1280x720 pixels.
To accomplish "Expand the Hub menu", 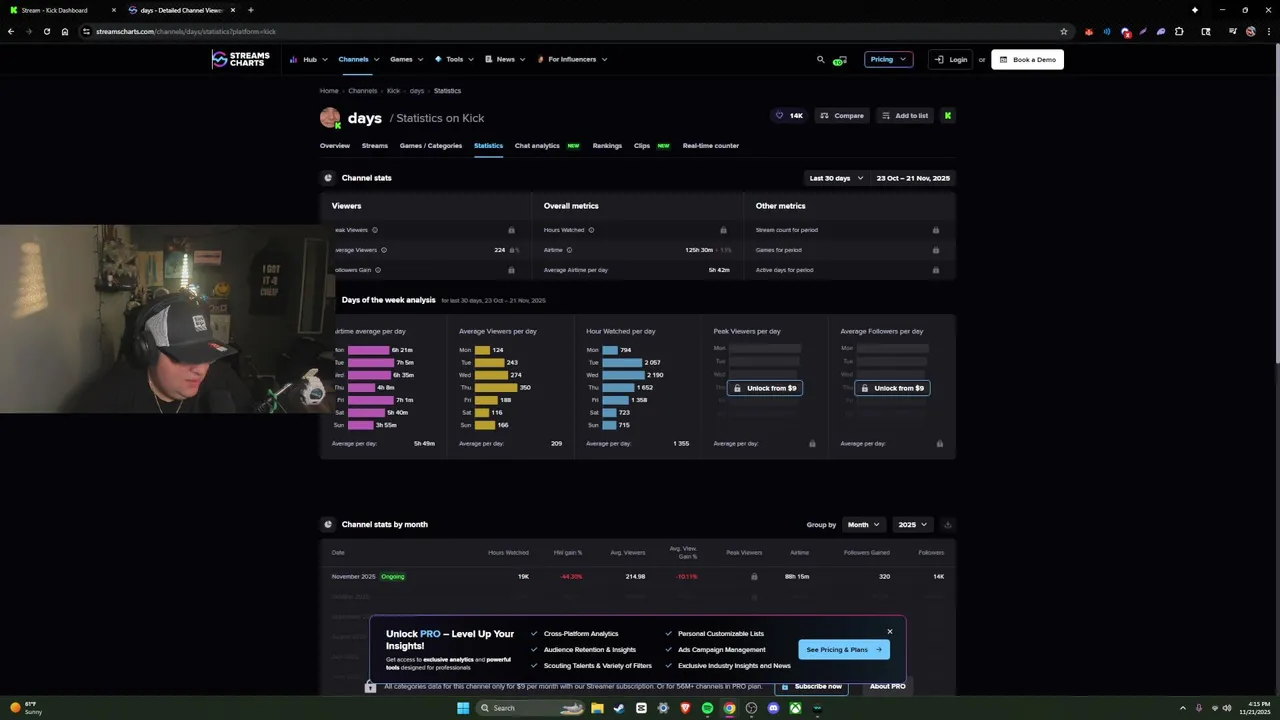I will coord(309,59).
